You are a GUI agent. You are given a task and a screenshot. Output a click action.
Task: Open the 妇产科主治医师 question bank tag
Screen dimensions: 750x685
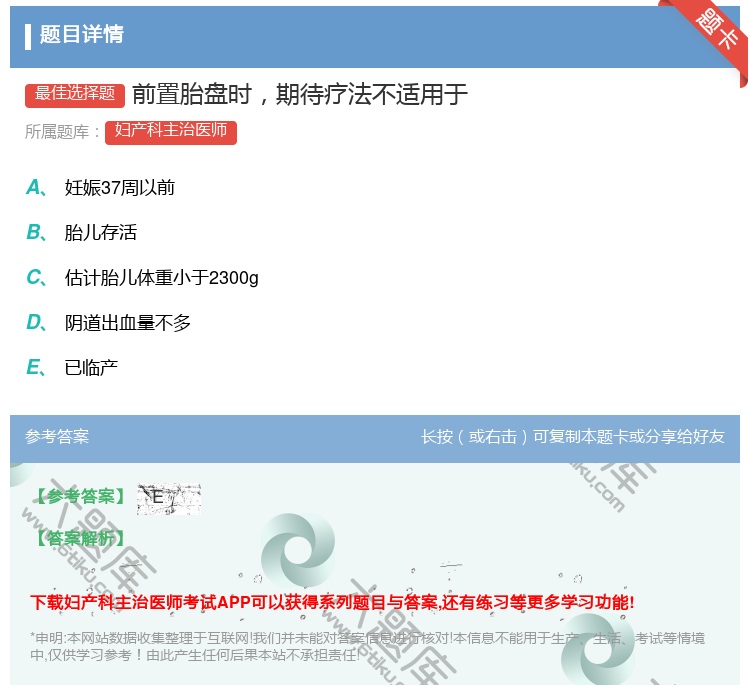tap(171, 132)
